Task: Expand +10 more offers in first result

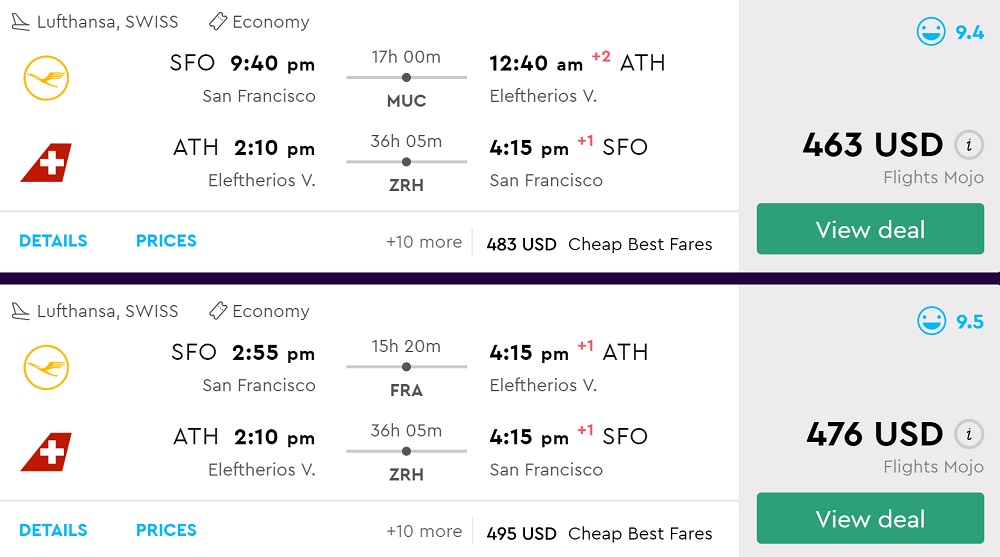Action: pos(424,242)
